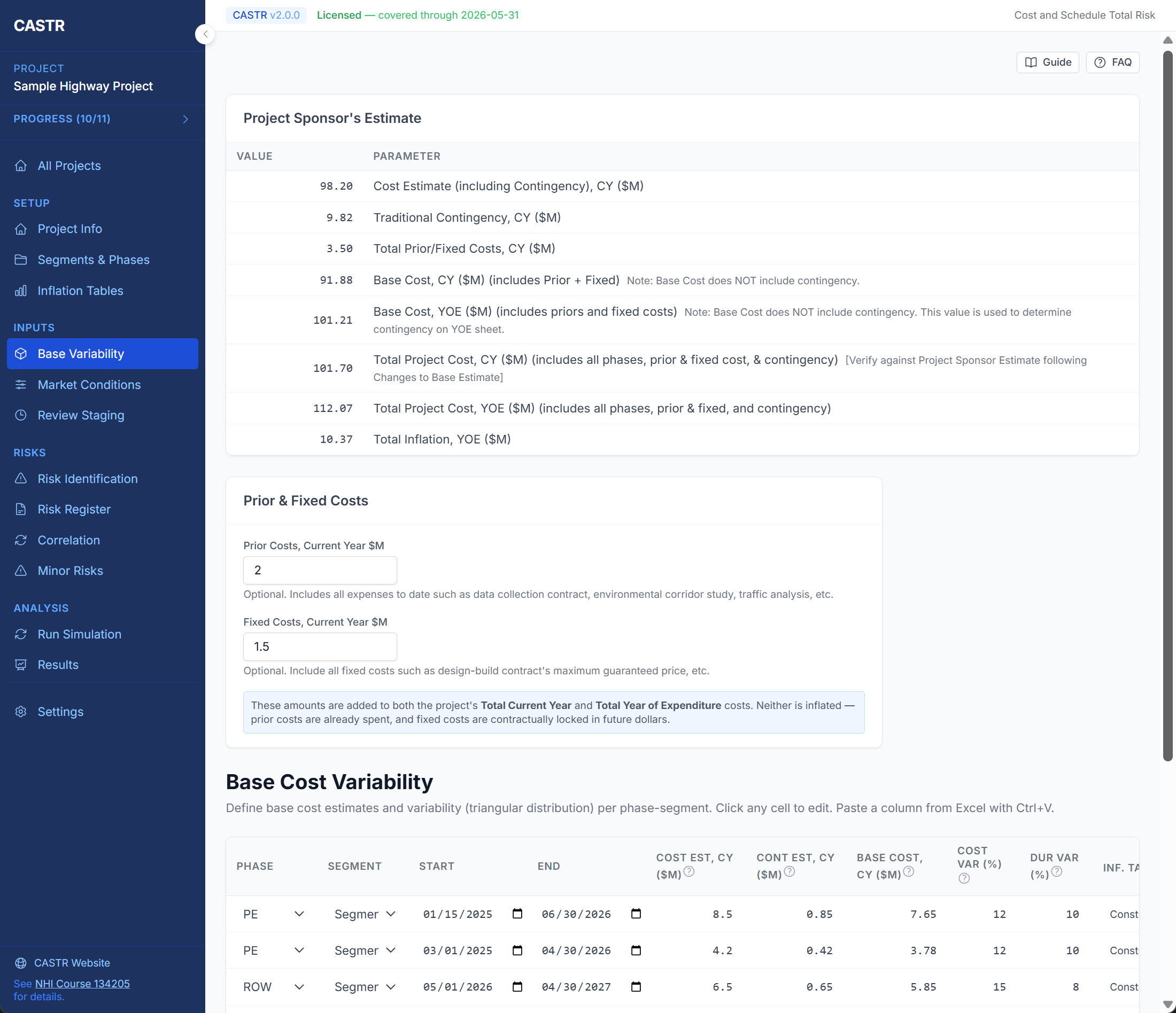Screen dimensions: 1176x1013
Task: Edit the 0.65 contingency estimate cell
Action: 795,987
